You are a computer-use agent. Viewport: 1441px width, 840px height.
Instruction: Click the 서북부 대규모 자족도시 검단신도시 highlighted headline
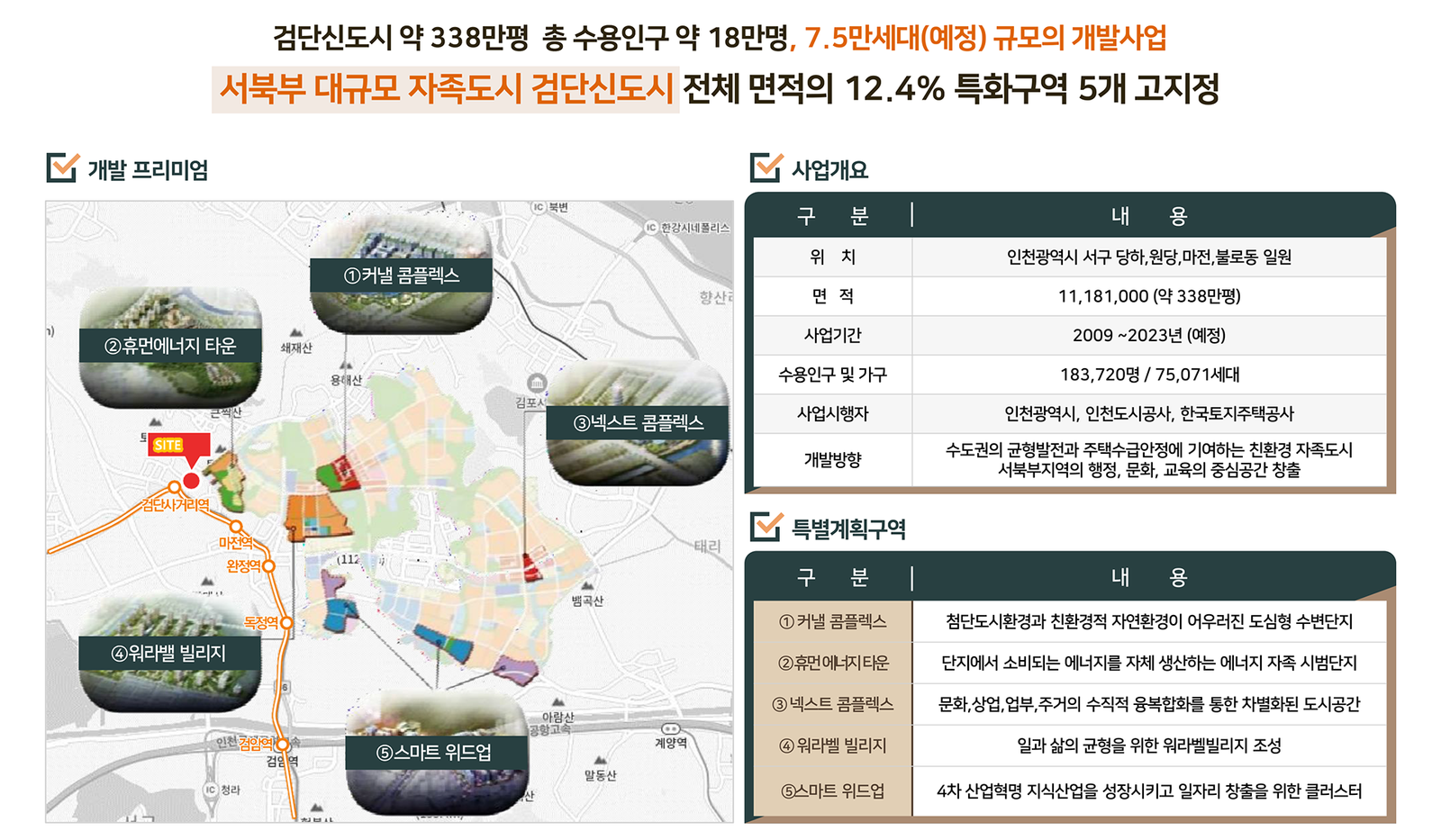445,89
